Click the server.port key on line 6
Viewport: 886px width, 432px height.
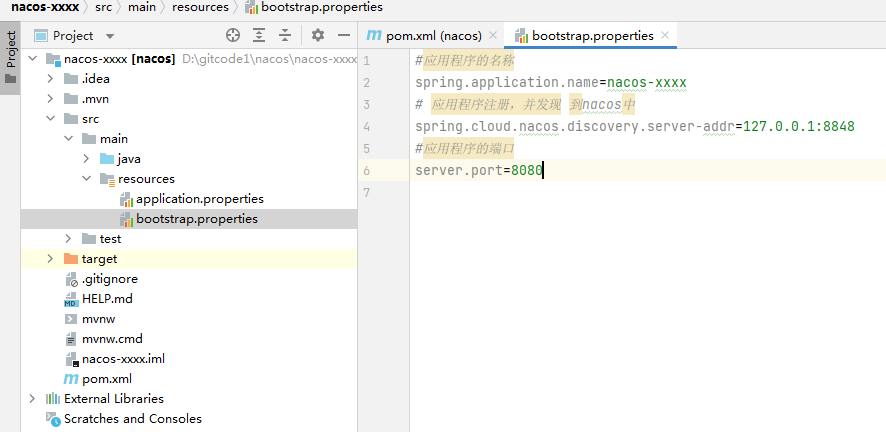coord(459,170)
